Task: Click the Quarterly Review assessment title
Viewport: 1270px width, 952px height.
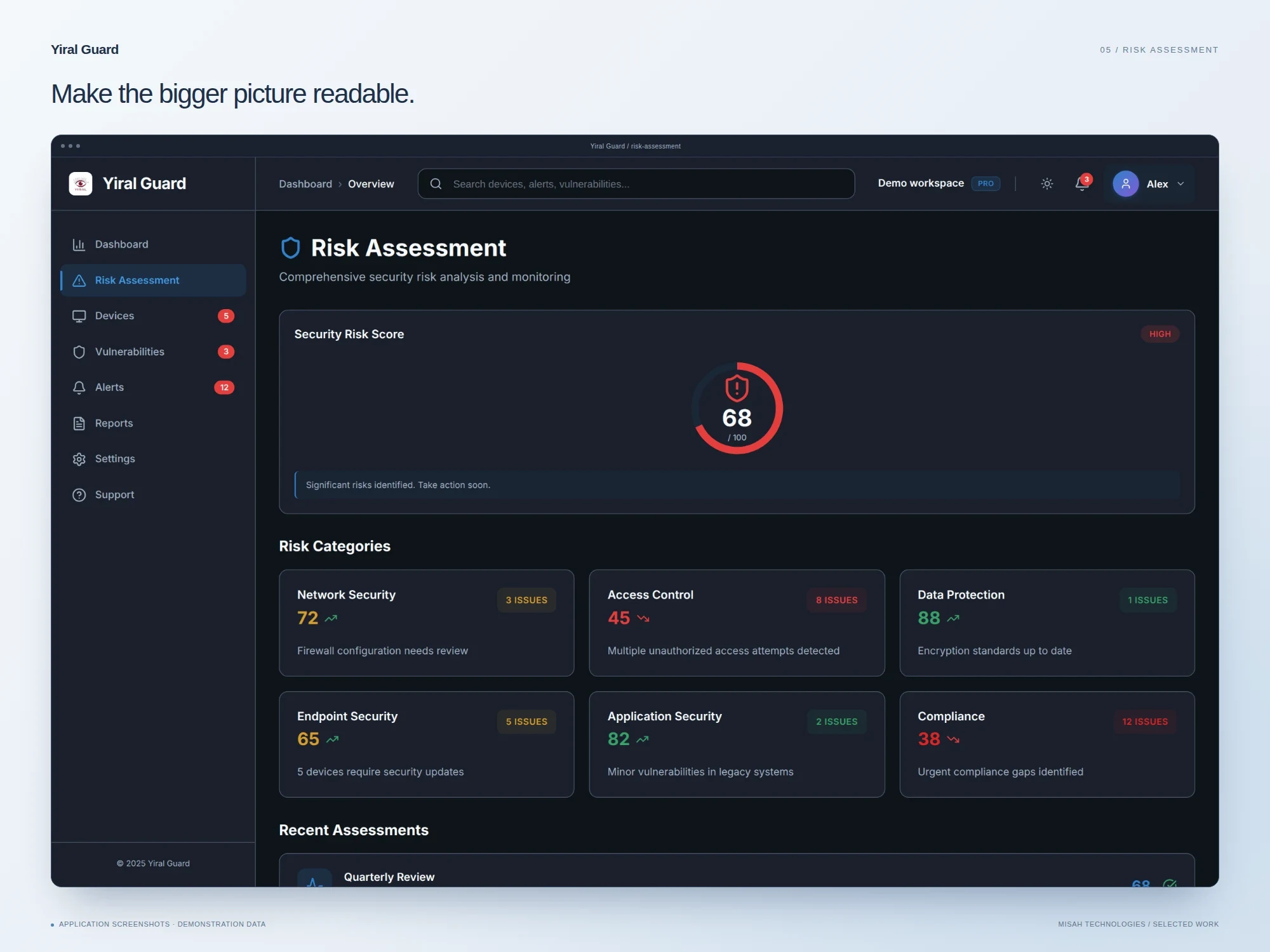Action: pos(389,877)
